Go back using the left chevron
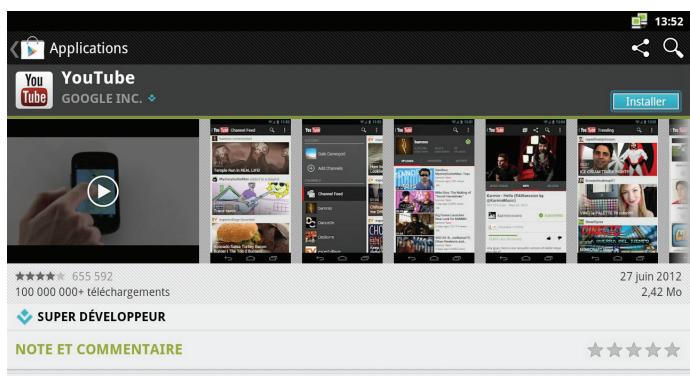Screen dimensions: 690x376 coord(14,49)
